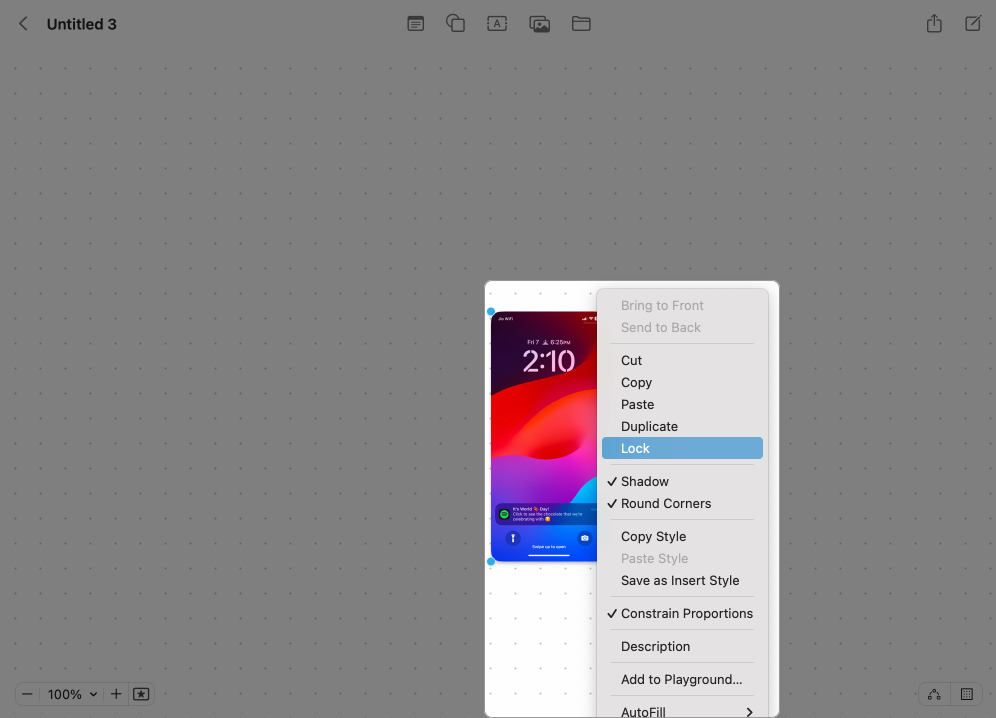Click the folder icon to insert a file

tap(581, 24)
